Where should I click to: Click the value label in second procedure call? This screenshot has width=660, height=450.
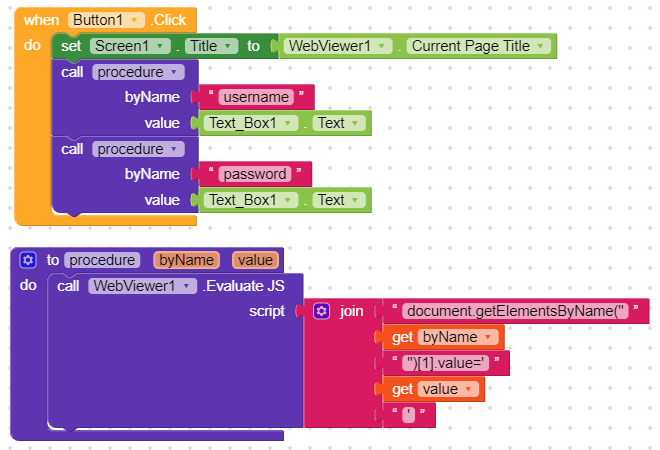click(162, 200)
